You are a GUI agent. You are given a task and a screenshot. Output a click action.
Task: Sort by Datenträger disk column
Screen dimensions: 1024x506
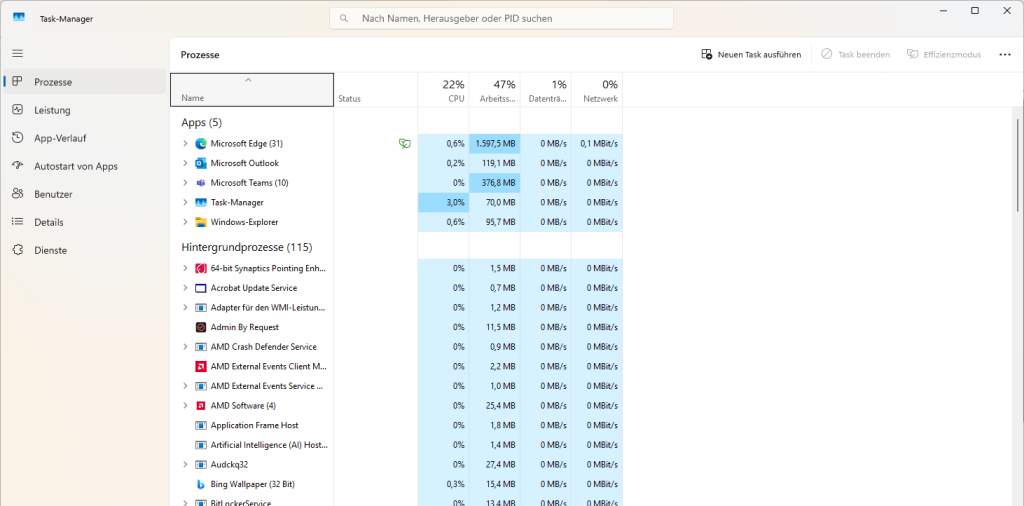(x=546, y=89)
